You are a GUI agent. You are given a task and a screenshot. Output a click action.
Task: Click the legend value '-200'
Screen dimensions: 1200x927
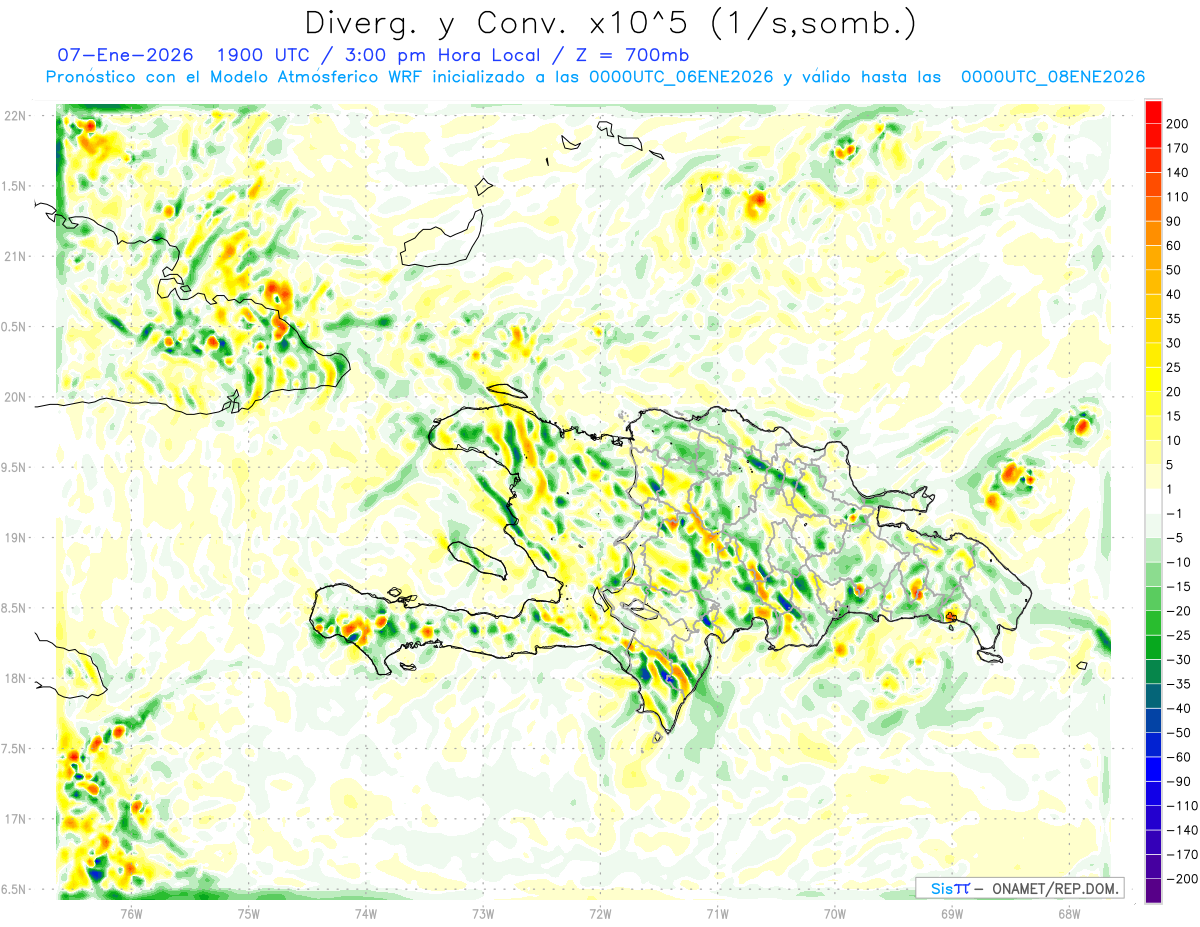click(1182, 879)
